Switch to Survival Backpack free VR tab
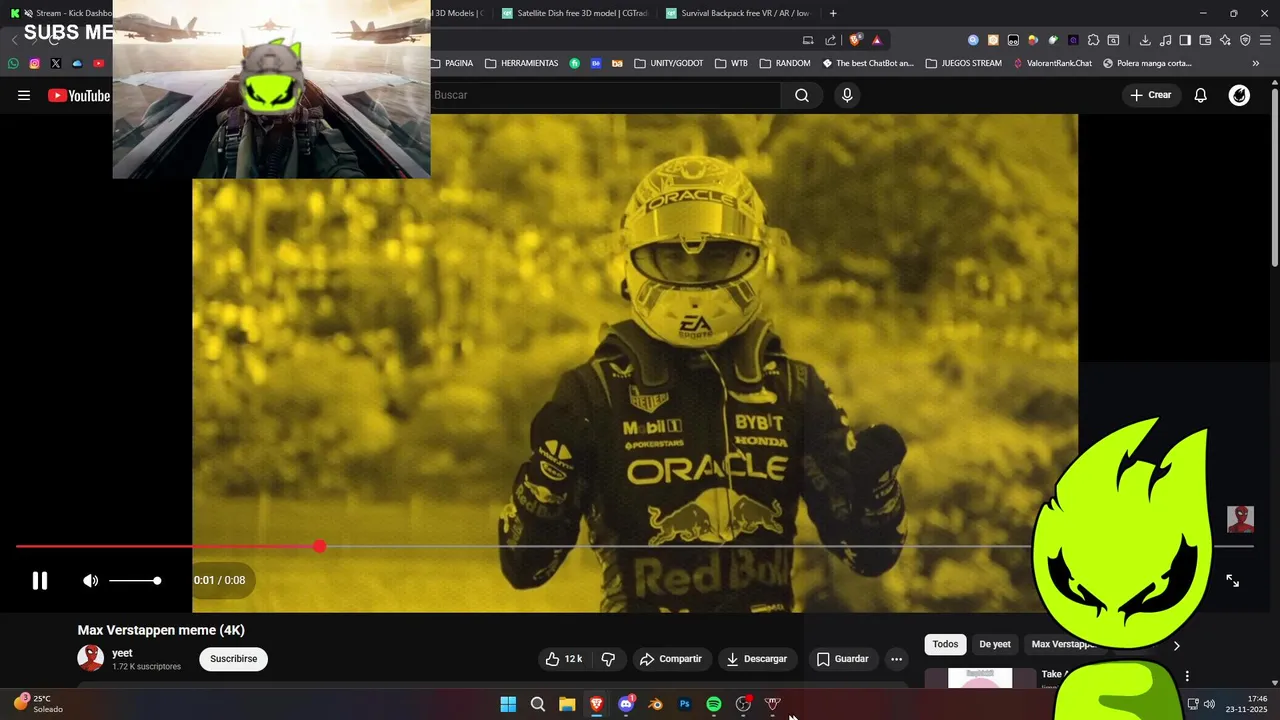 point(738,13)
